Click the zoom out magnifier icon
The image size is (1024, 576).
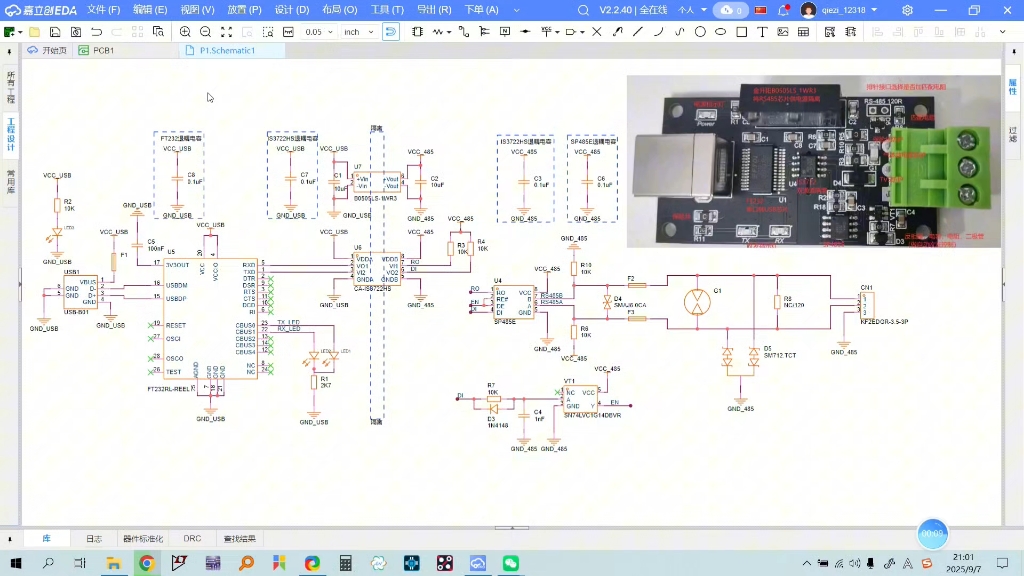click(x=205, y=32)
